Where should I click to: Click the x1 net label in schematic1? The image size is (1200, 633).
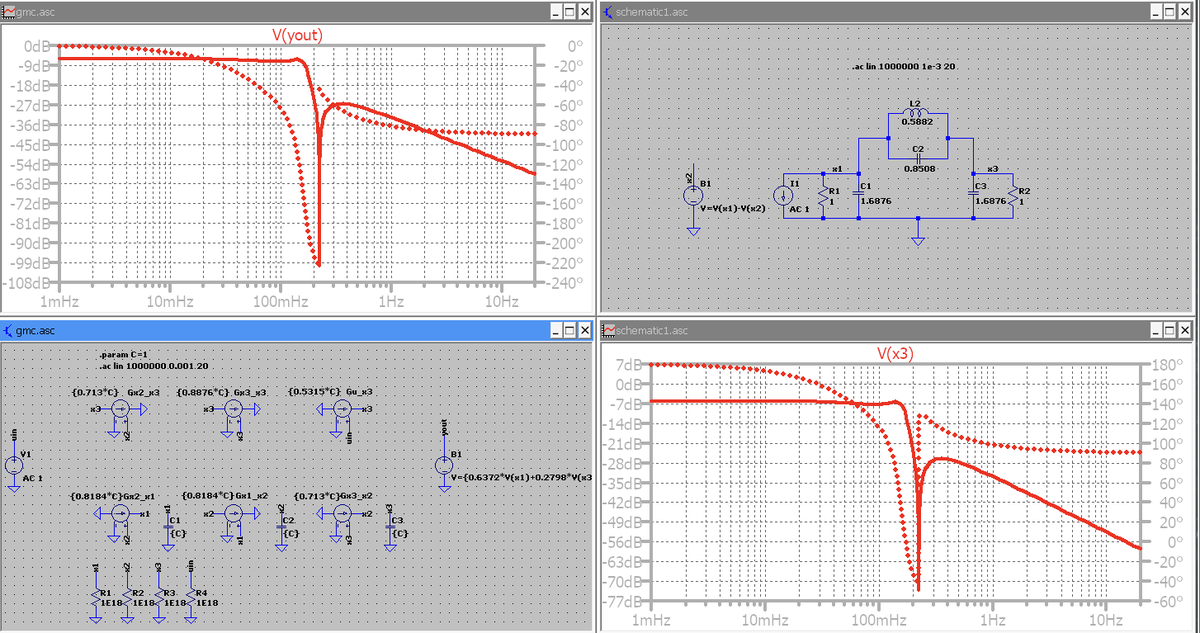[x=837, y=168]
